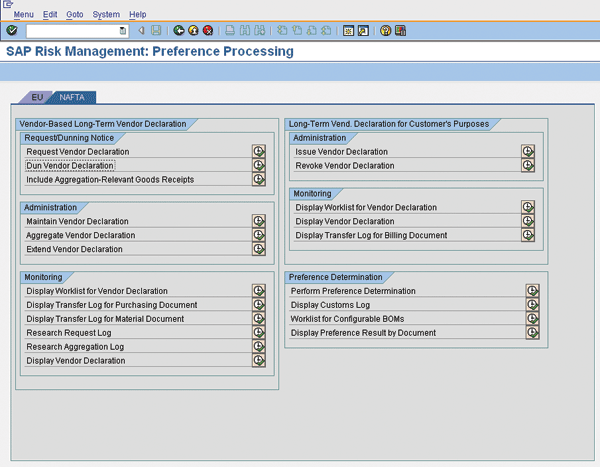Click the Previous Page icon

point(297,30)
